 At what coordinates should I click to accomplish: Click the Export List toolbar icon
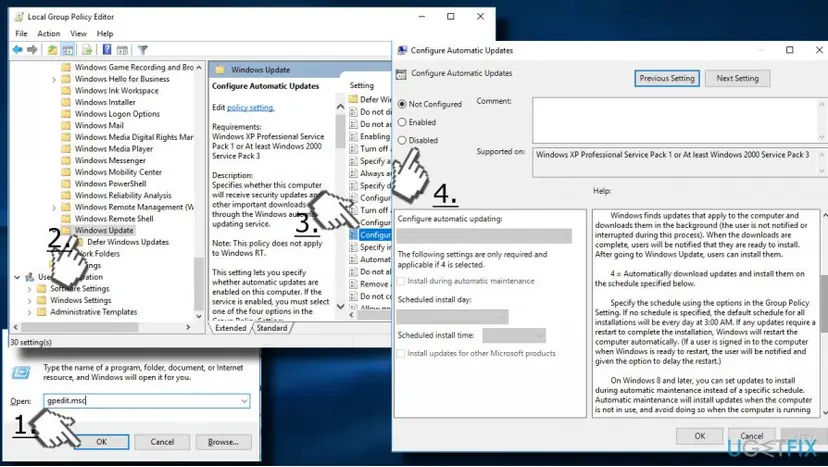tap(87, 50)
